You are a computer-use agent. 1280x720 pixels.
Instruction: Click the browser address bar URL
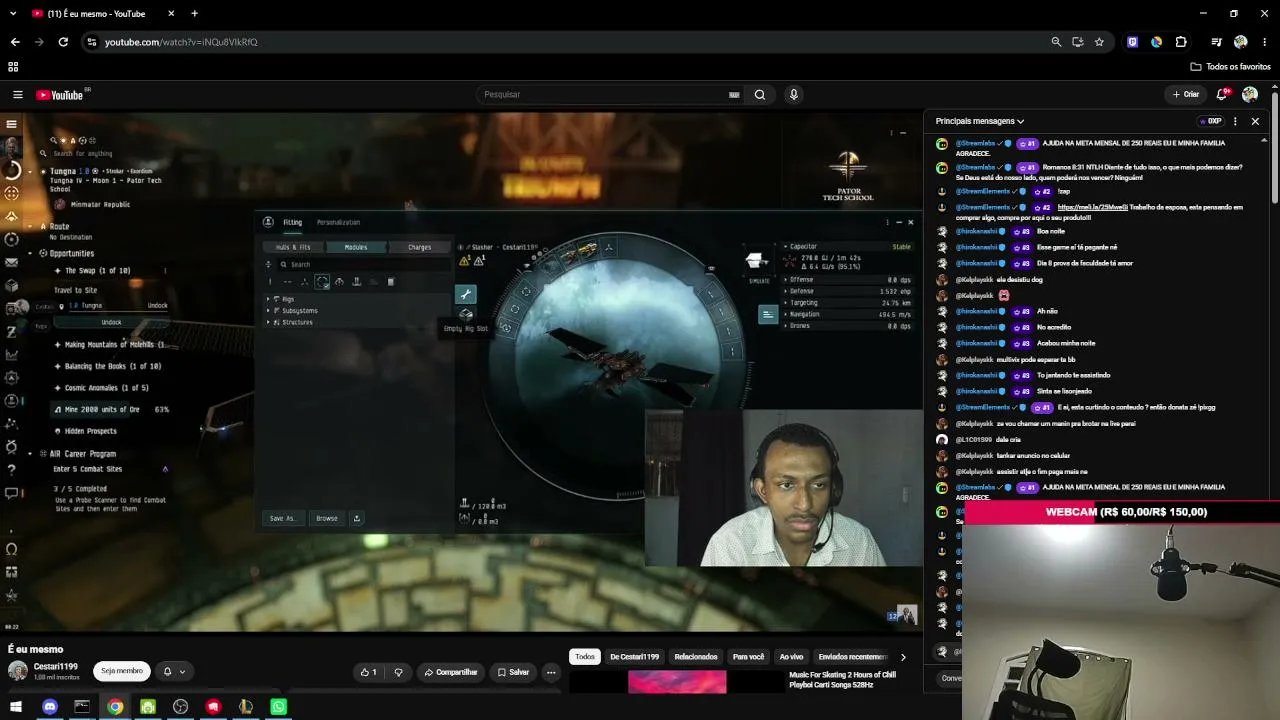point(181,42)
